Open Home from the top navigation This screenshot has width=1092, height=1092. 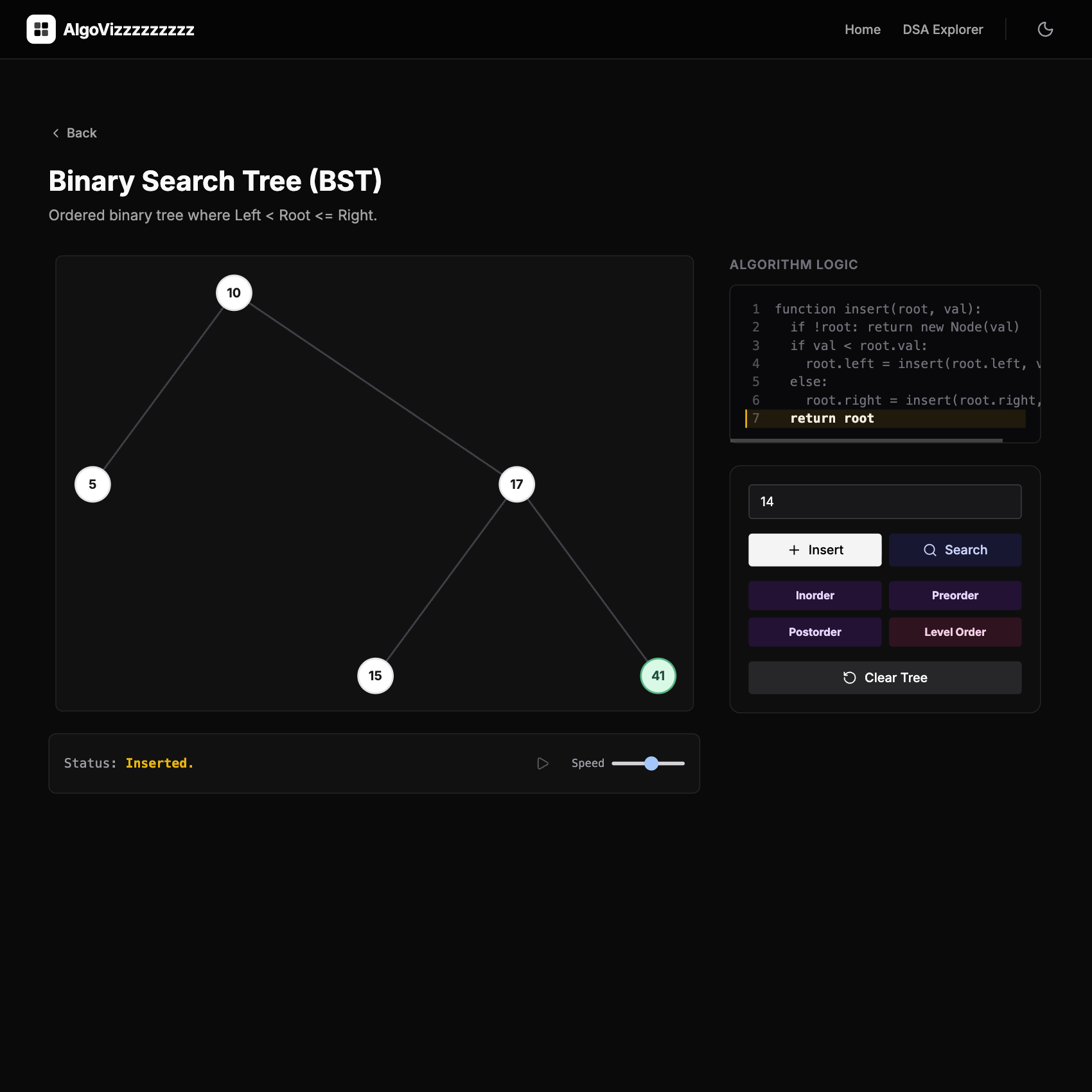pyautogui.click(x=863, y=30)
